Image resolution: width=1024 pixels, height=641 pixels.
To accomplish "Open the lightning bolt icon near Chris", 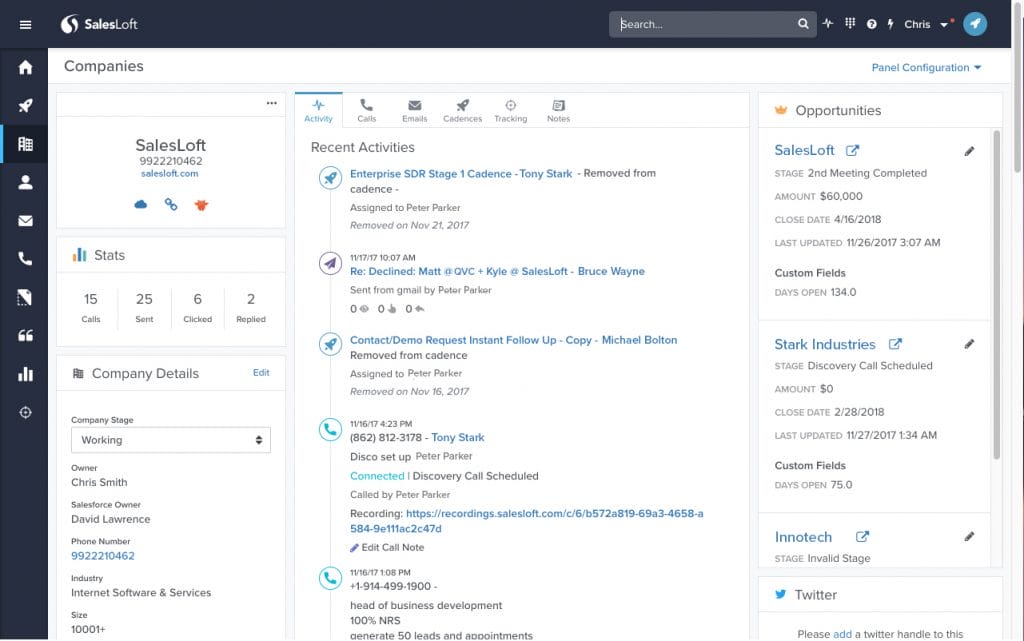I will [889, 22].
